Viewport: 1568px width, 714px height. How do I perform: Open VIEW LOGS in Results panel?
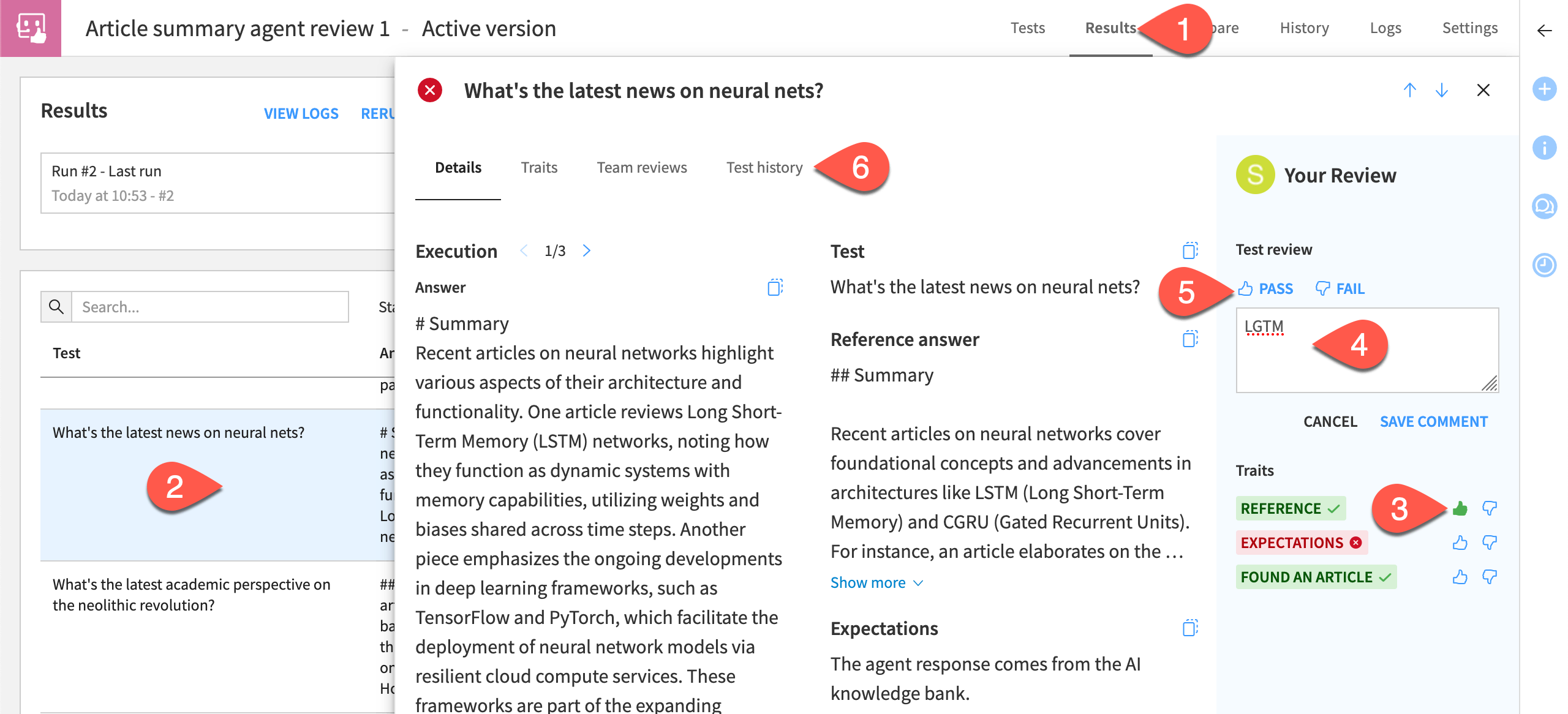[301, 113]
